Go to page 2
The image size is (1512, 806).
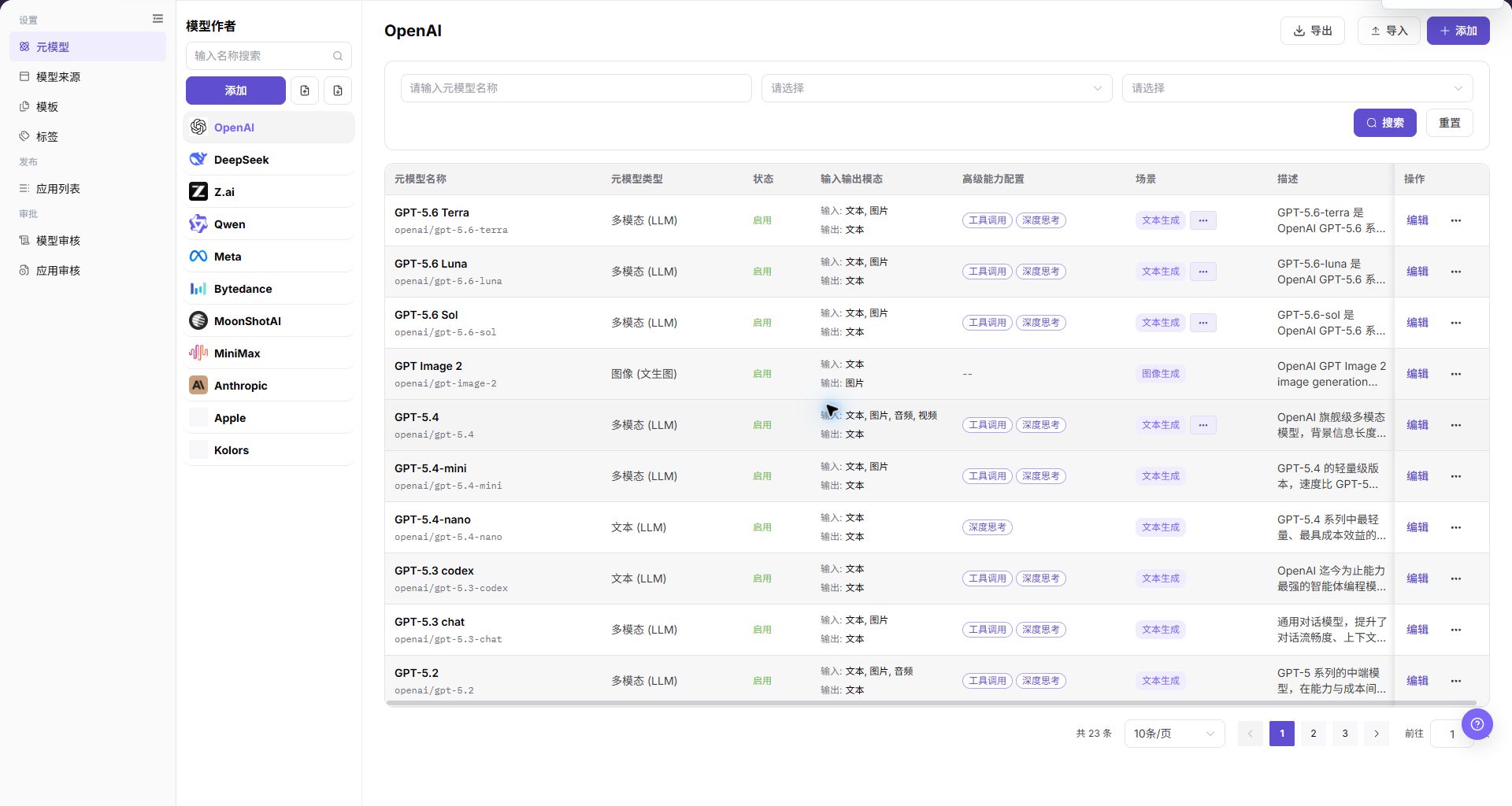tap(1314, 734)
